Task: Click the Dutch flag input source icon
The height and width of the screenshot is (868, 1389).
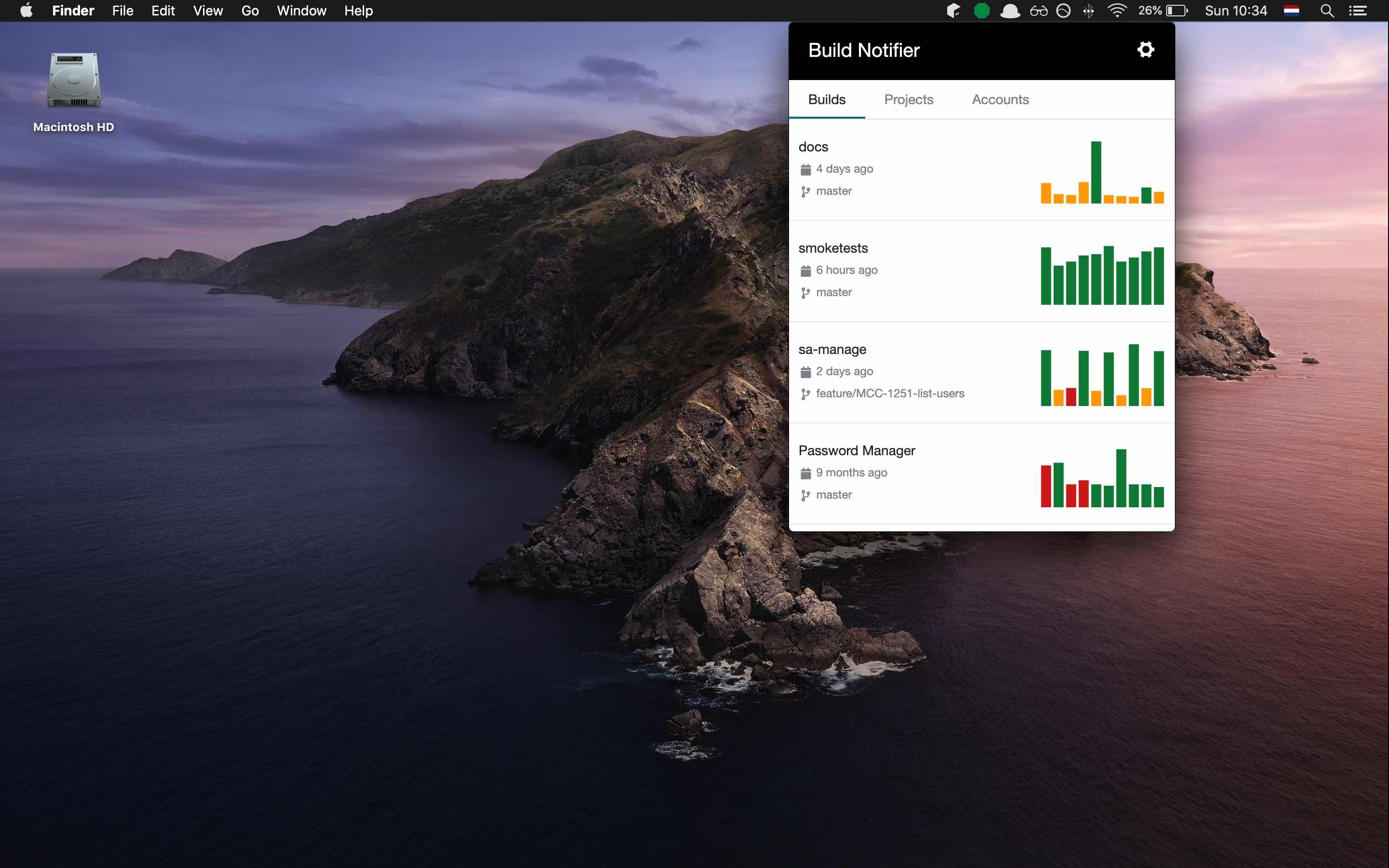Action: (1292, 11)
